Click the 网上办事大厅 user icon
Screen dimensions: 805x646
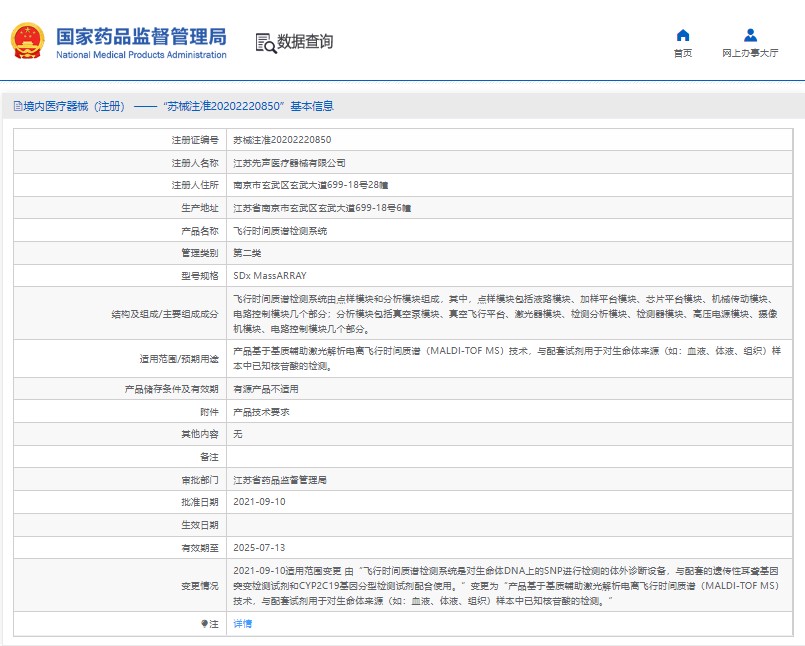(750, 36)
